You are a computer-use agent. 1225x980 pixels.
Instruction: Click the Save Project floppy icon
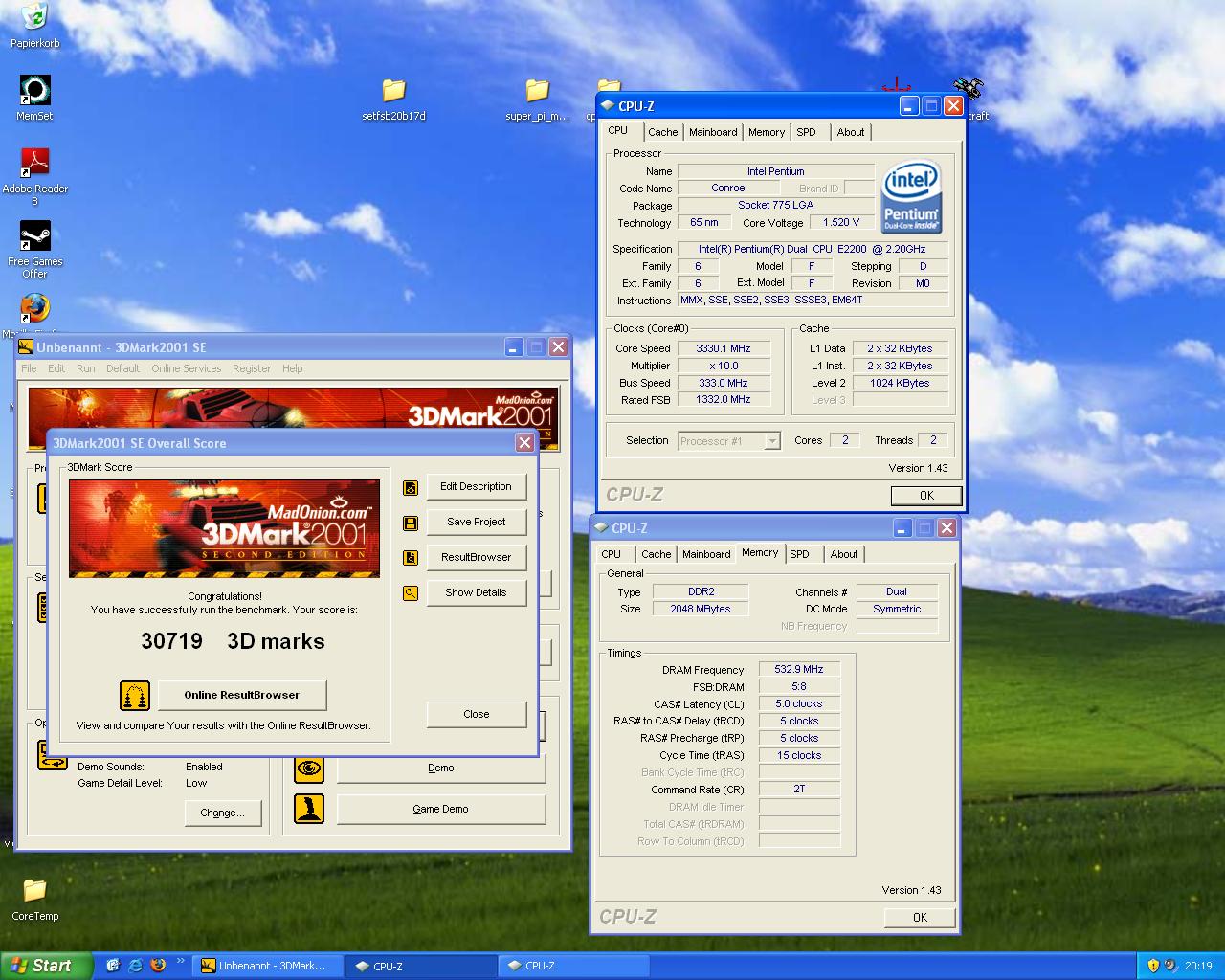coord(411,523)
